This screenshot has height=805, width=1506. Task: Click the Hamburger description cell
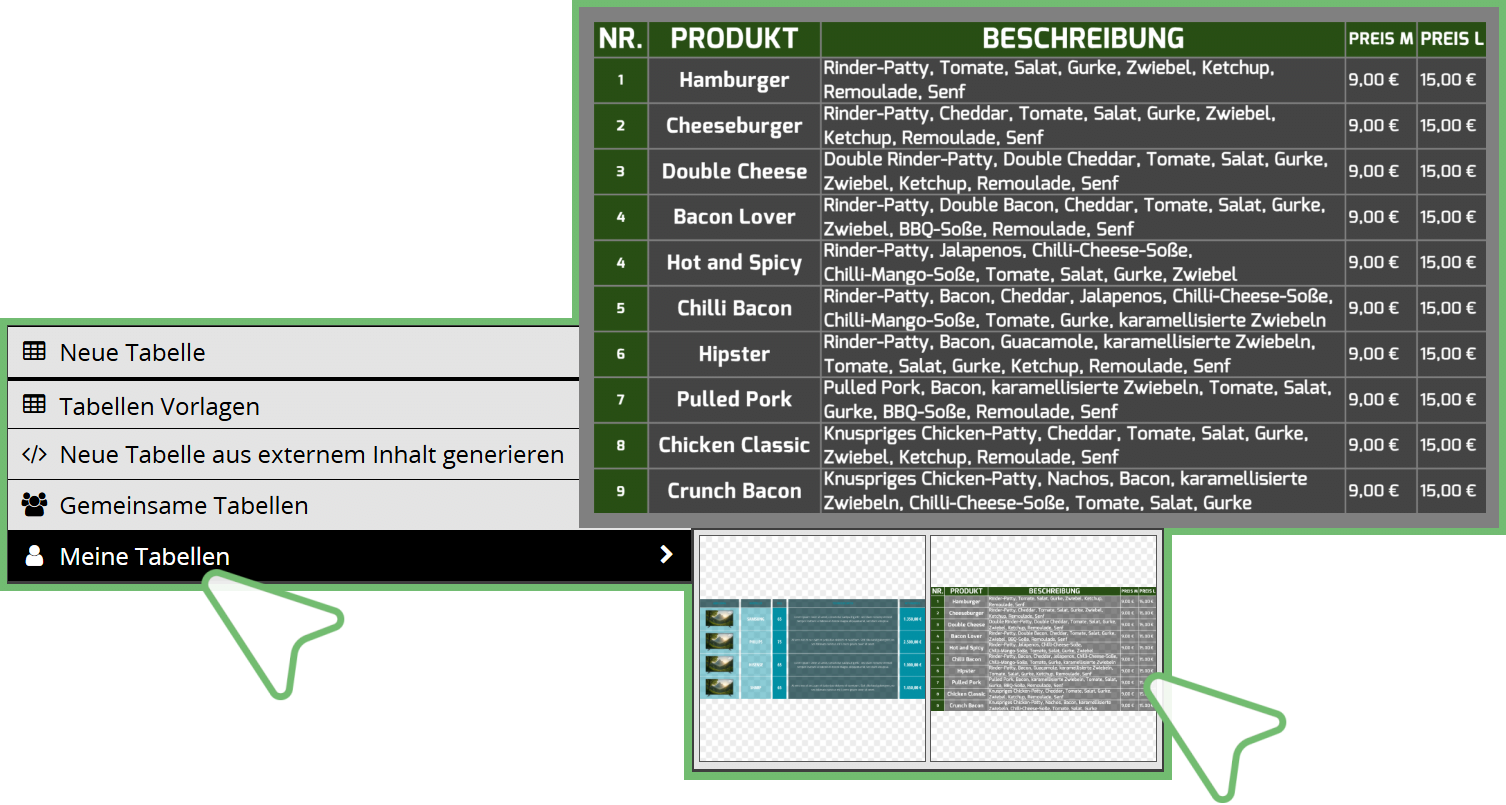[x=1083, y=80]
